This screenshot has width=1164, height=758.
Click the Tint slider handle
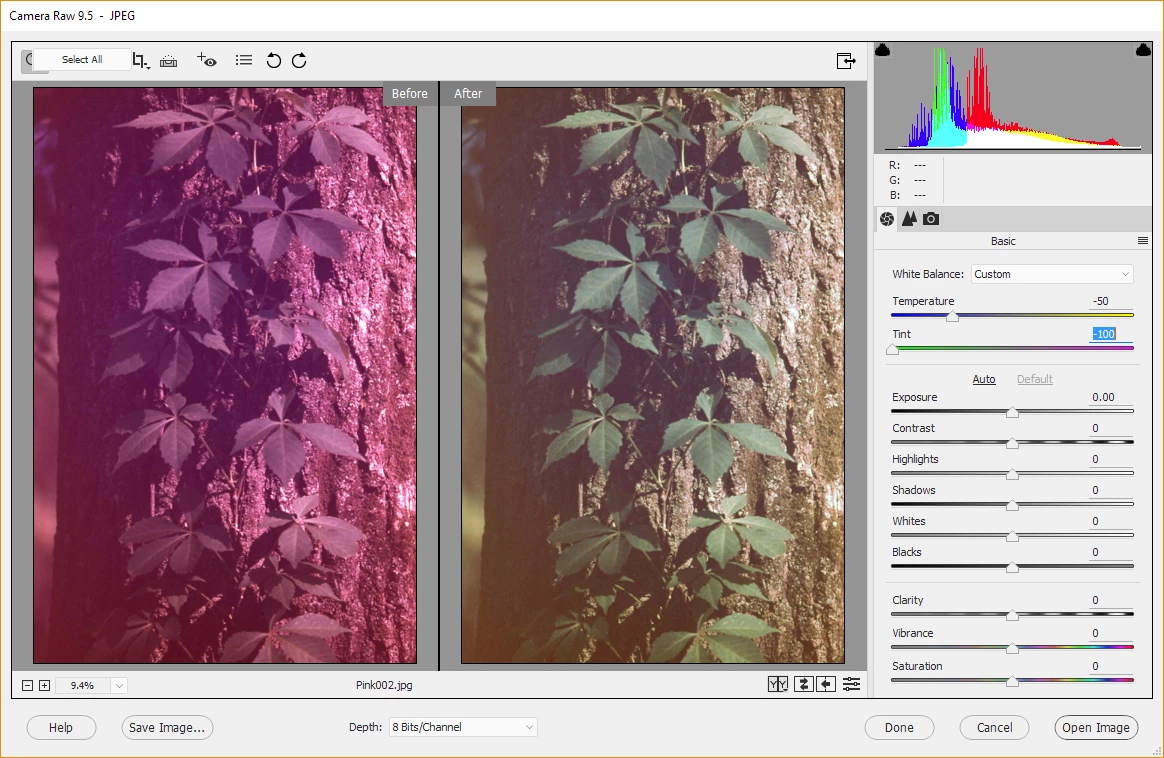coord(892,350)
